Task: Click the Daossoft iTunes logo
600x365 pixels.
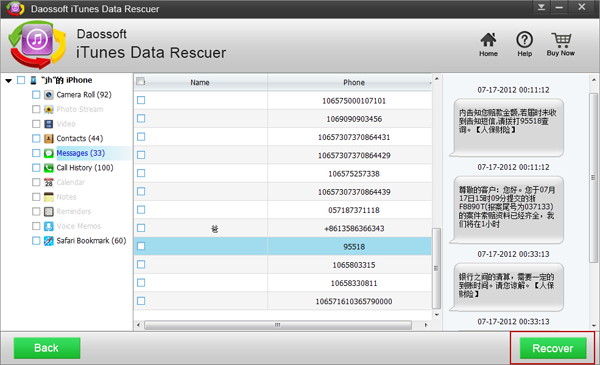Action: [37, 45]
